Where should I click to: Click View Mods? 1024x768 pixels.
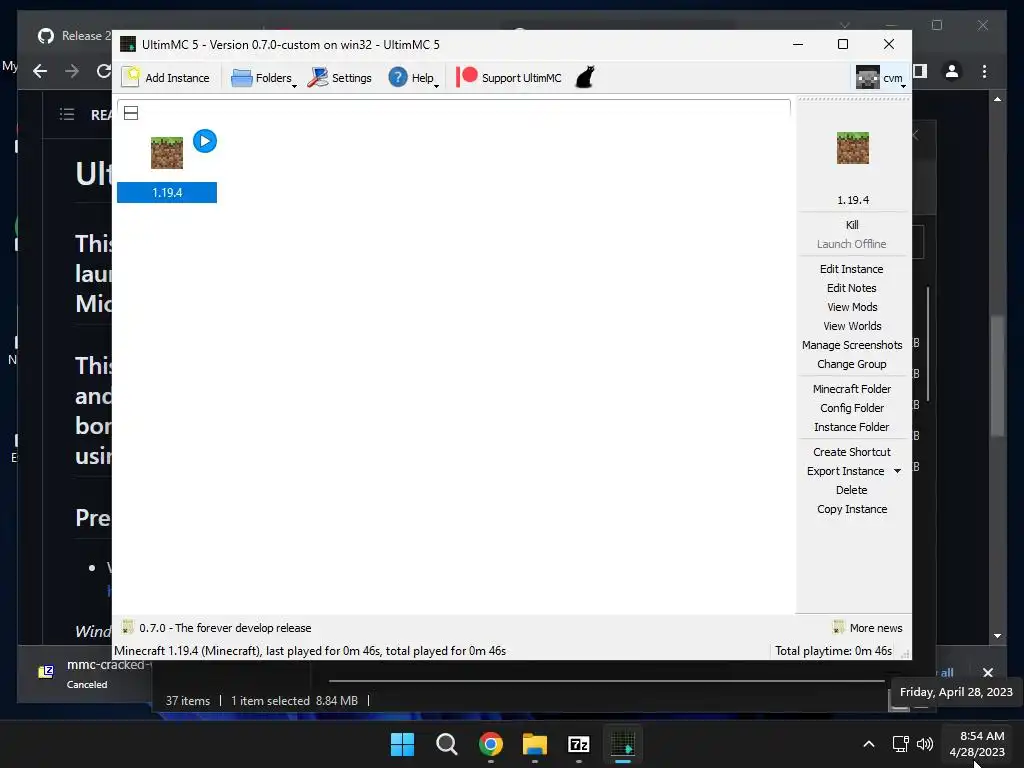(852, 307)
